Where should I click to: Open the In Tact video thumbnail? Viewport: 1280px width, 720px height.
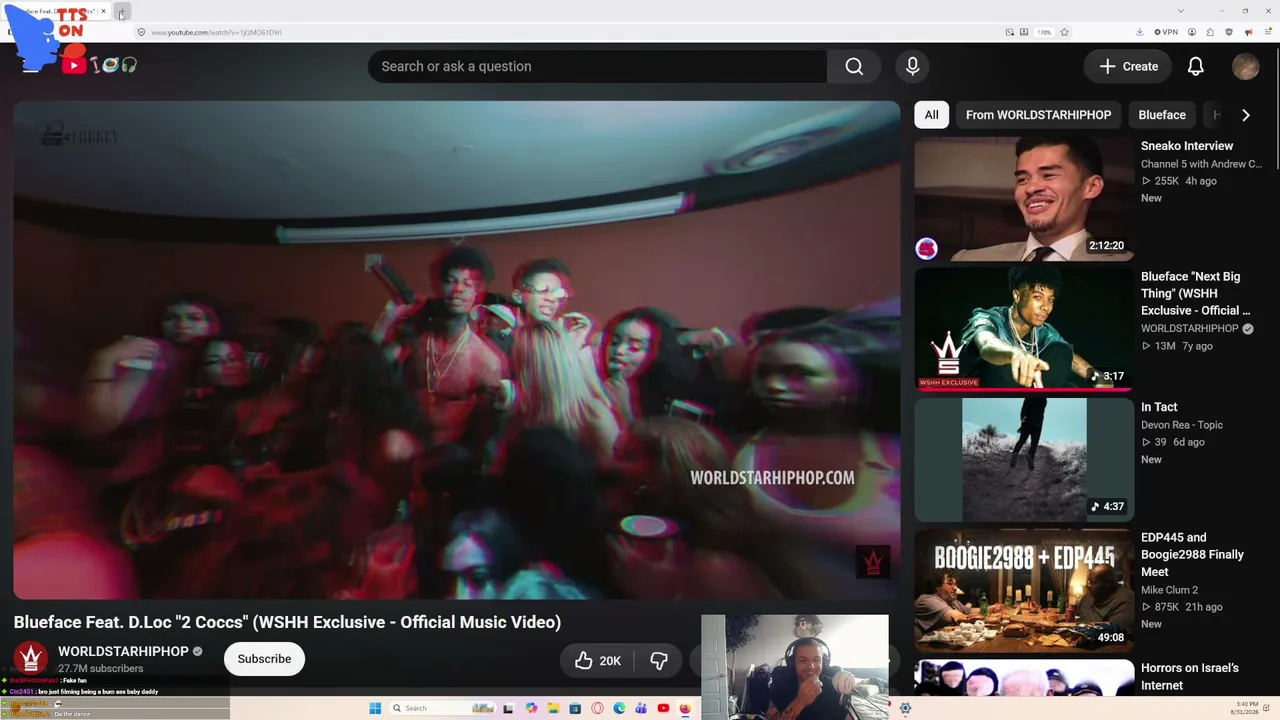pos(1024,460)
